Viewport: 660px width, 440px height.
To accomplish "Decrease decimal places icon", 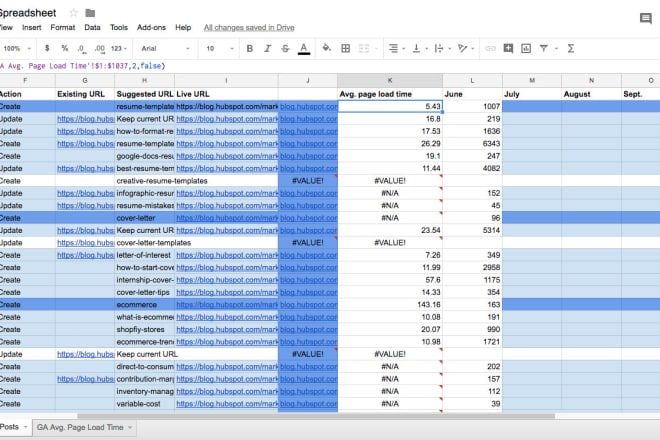I will pos(81,49).
